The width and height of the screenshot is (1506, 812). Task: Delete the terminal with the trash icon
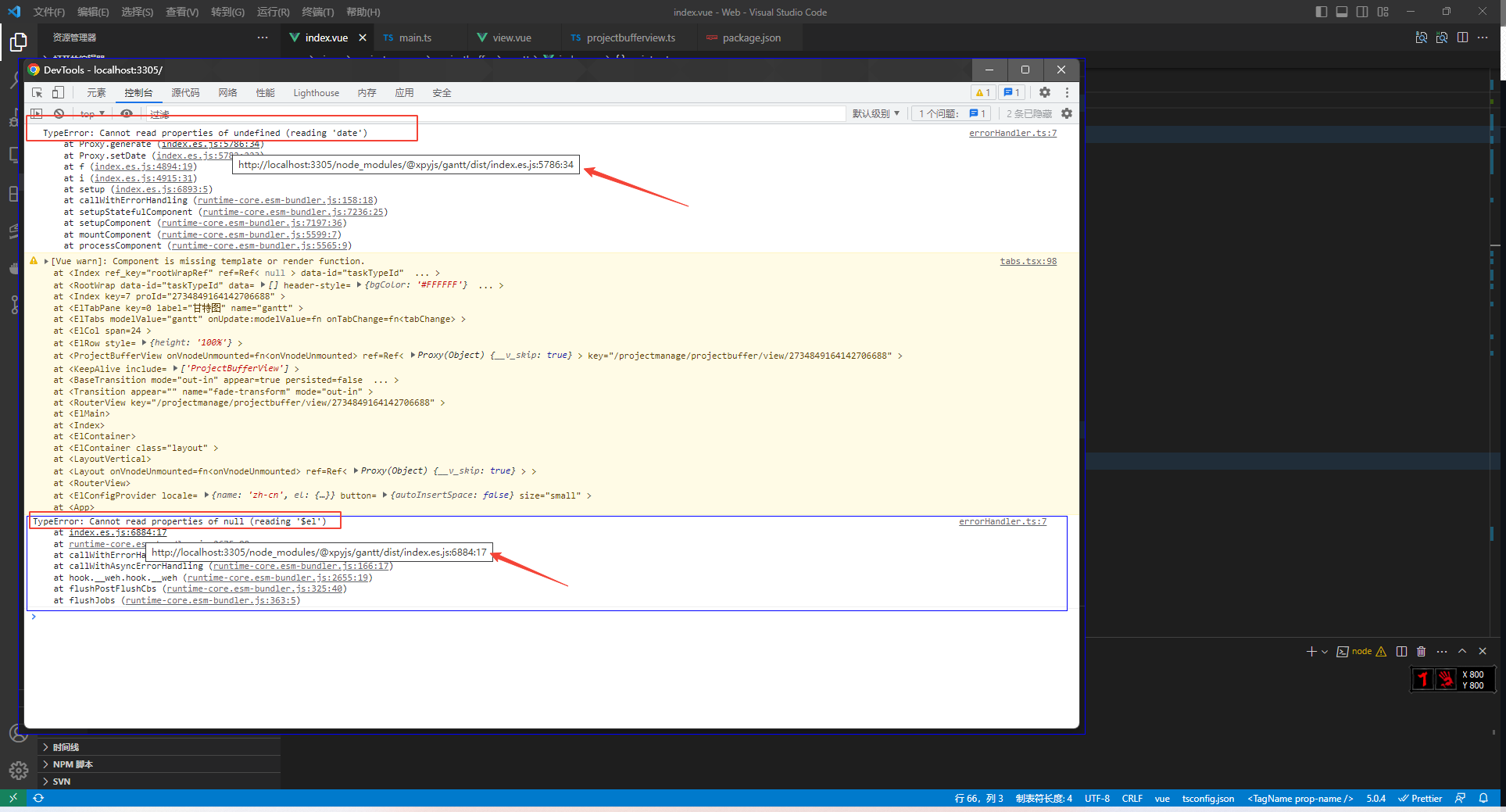coord(1422,651)
